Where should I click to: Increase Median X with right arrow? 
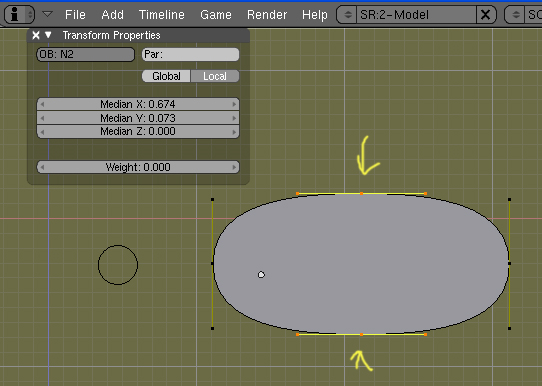[x=234, y=104]
